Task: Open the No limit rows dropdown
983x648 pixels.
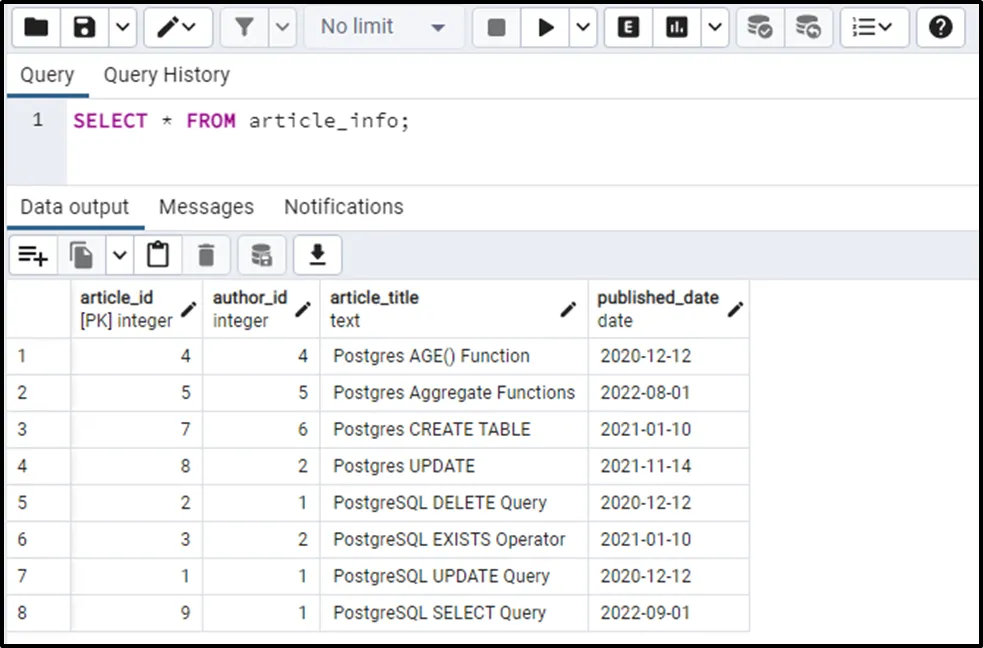Action: tap(383, 27)
